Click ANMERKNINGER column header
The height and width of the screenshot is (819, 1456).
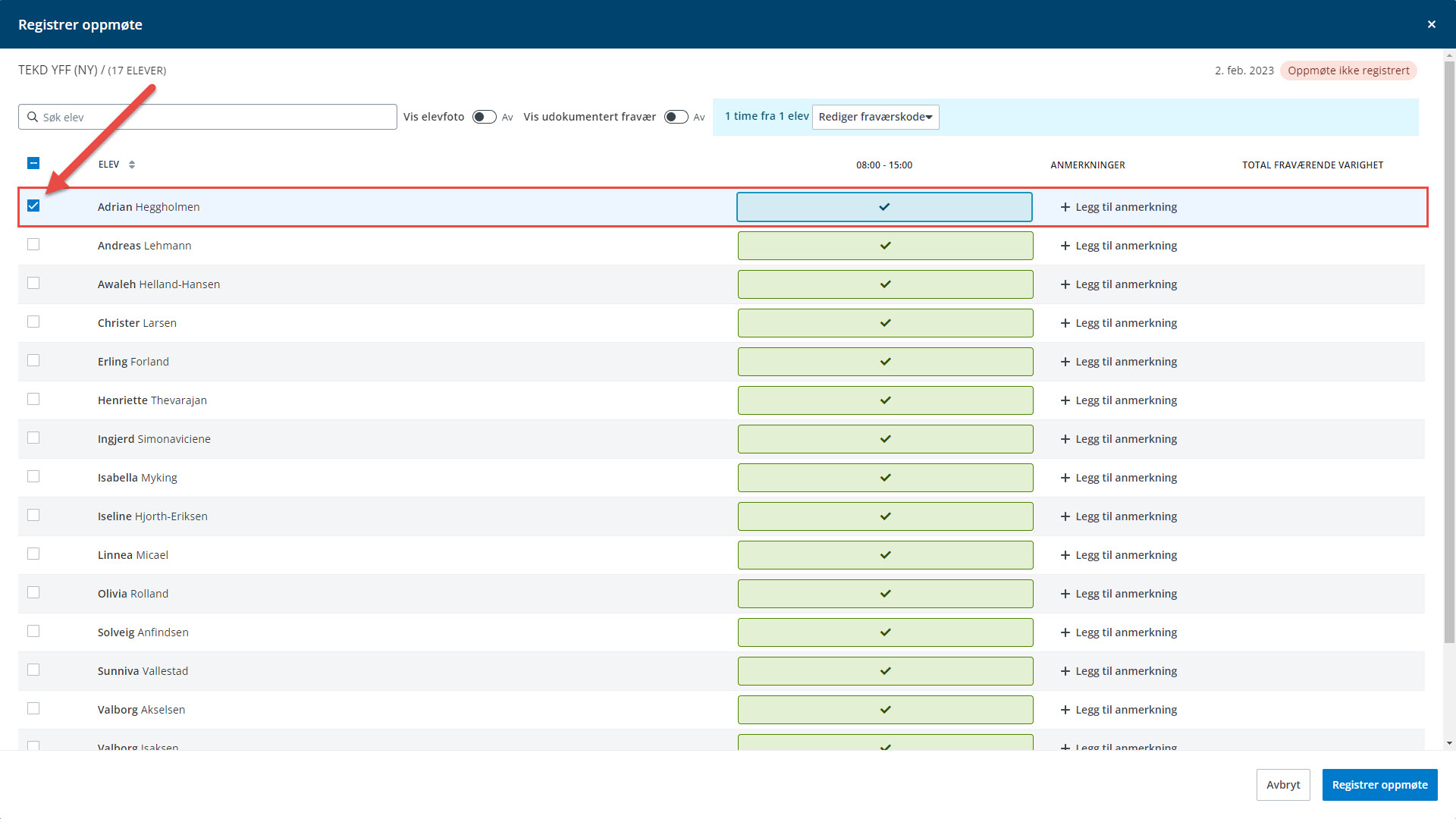tap(1087, 165)
